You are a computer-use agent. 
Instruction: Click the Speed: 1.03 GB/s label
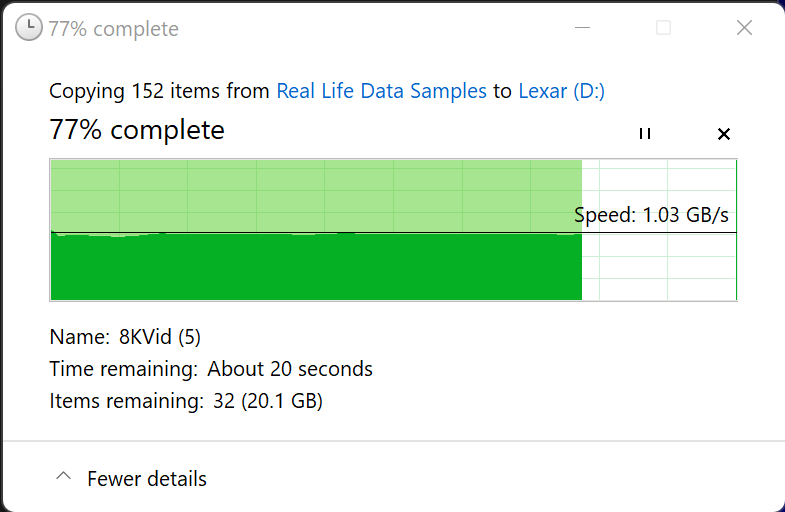click(651, 215)
